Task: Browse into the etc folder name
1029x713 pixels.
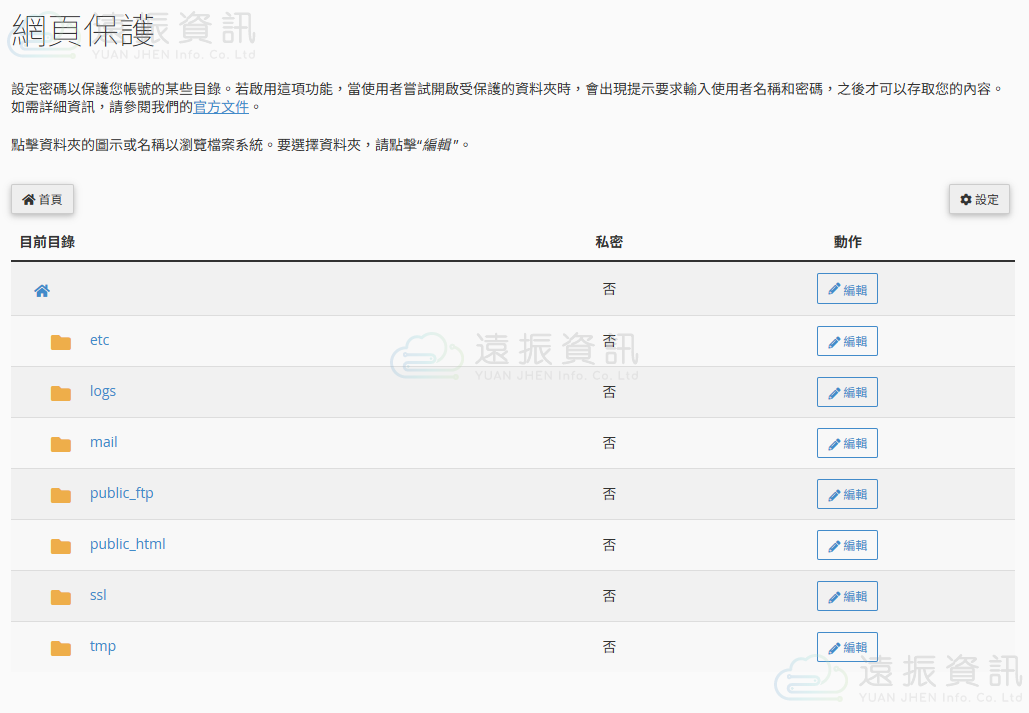Action: 99,340
